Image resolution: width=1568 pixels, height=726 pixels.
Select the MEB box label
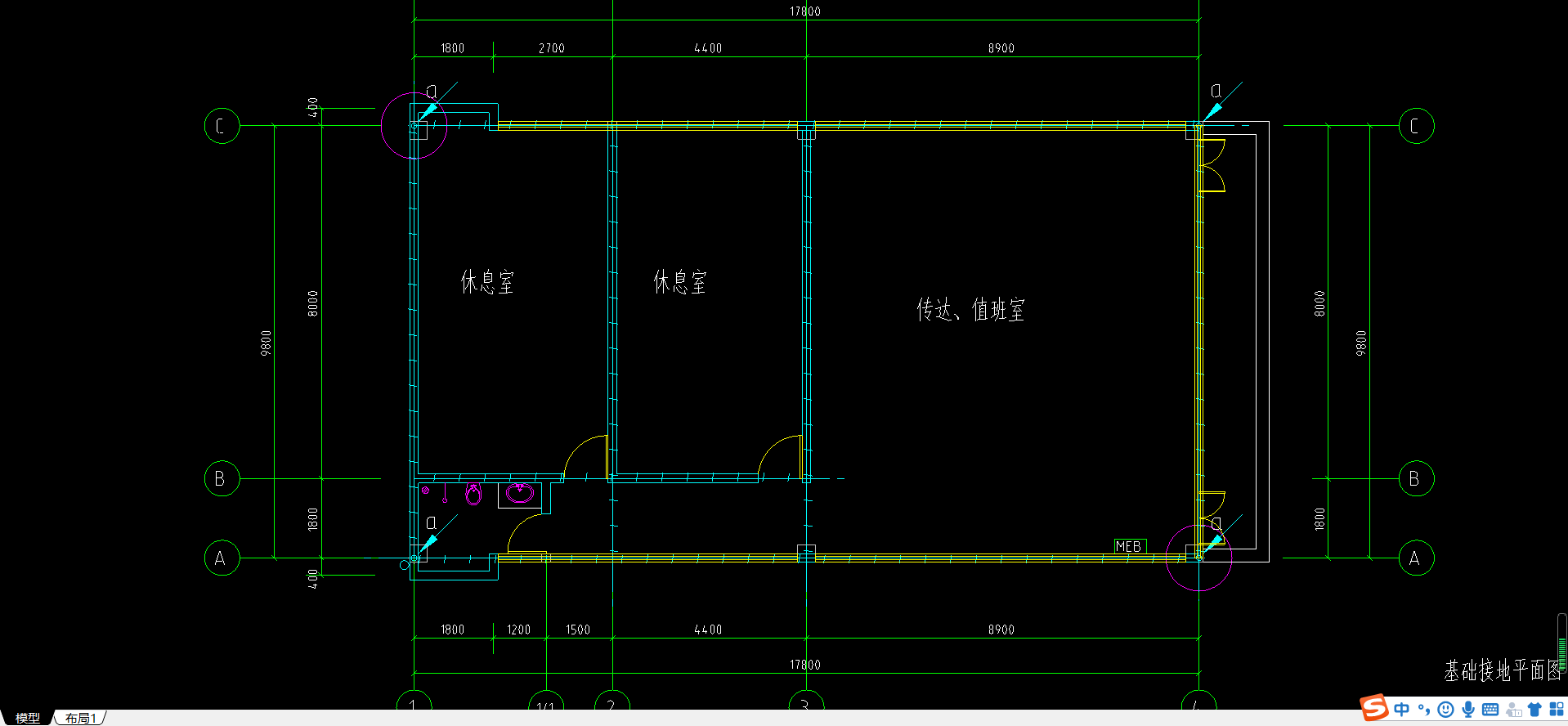(1130, 546)
